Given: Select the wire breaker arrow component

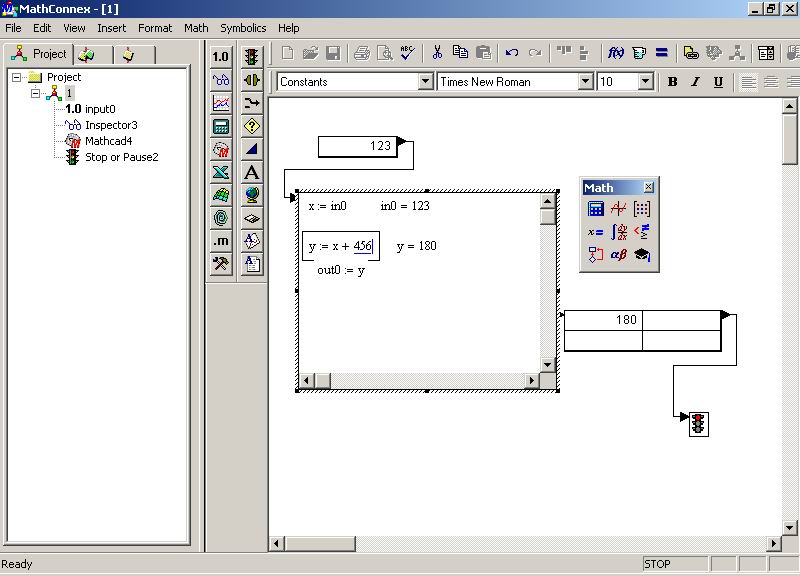Looking at the screenshot, I should point(252,104).
